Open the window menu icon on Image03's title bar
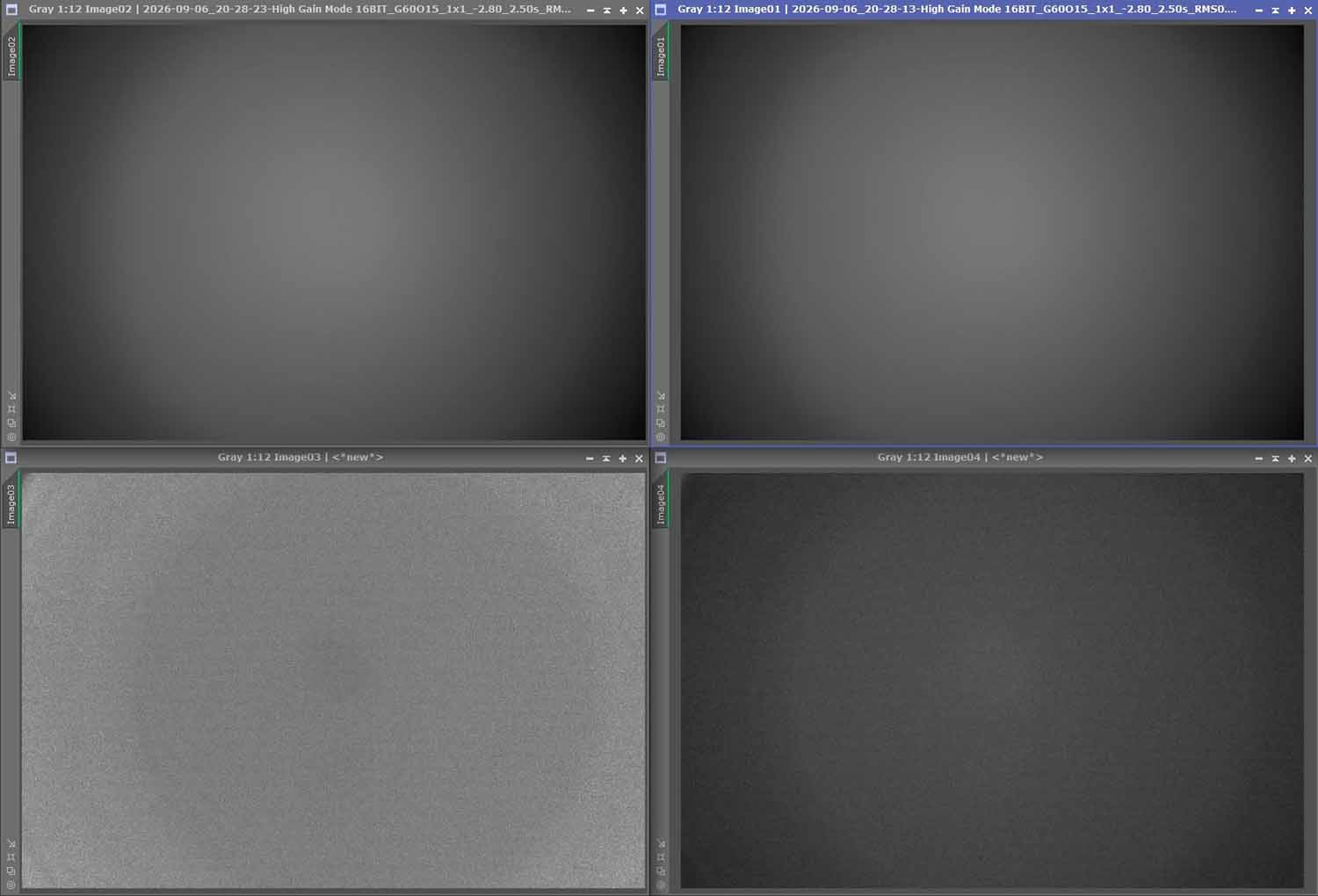The width and height of the screenshot is (1318, 896). coord(11,458)
